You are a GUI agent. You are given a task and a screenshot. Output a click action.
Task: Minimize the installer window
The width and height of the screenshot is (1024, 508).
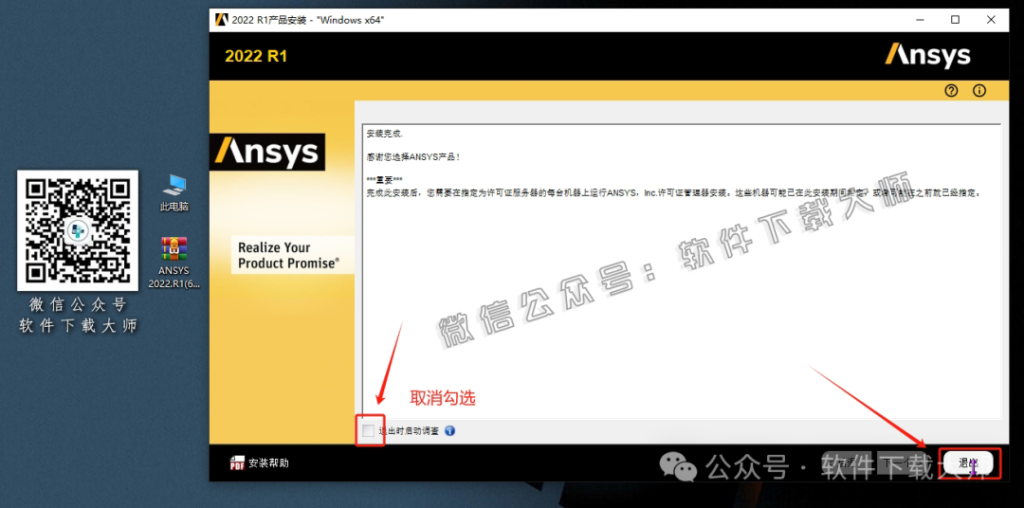(921, 20)
